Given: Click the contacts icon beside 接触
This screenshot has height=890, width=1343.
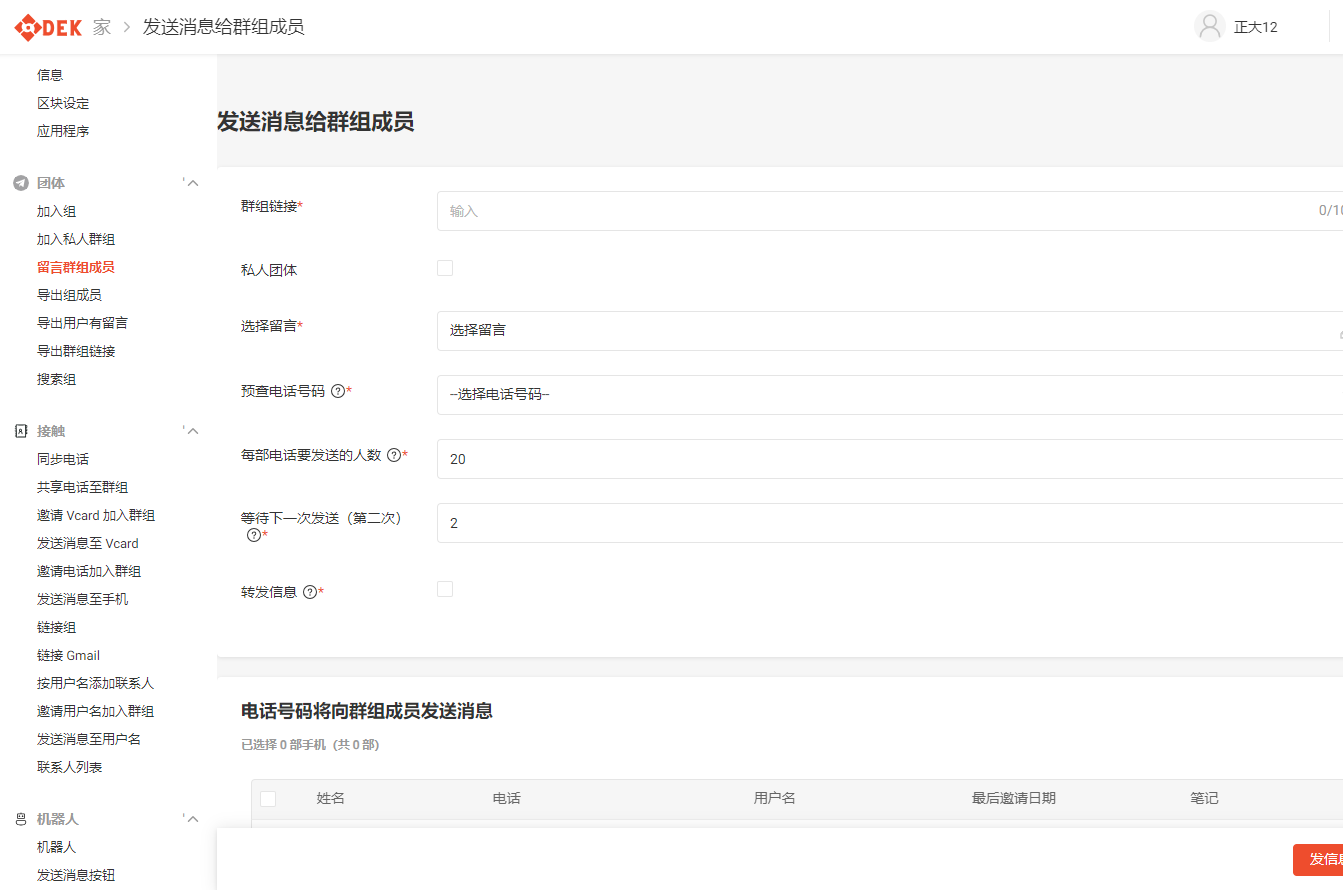Looking at the screenshot, I should pos(20,431).
